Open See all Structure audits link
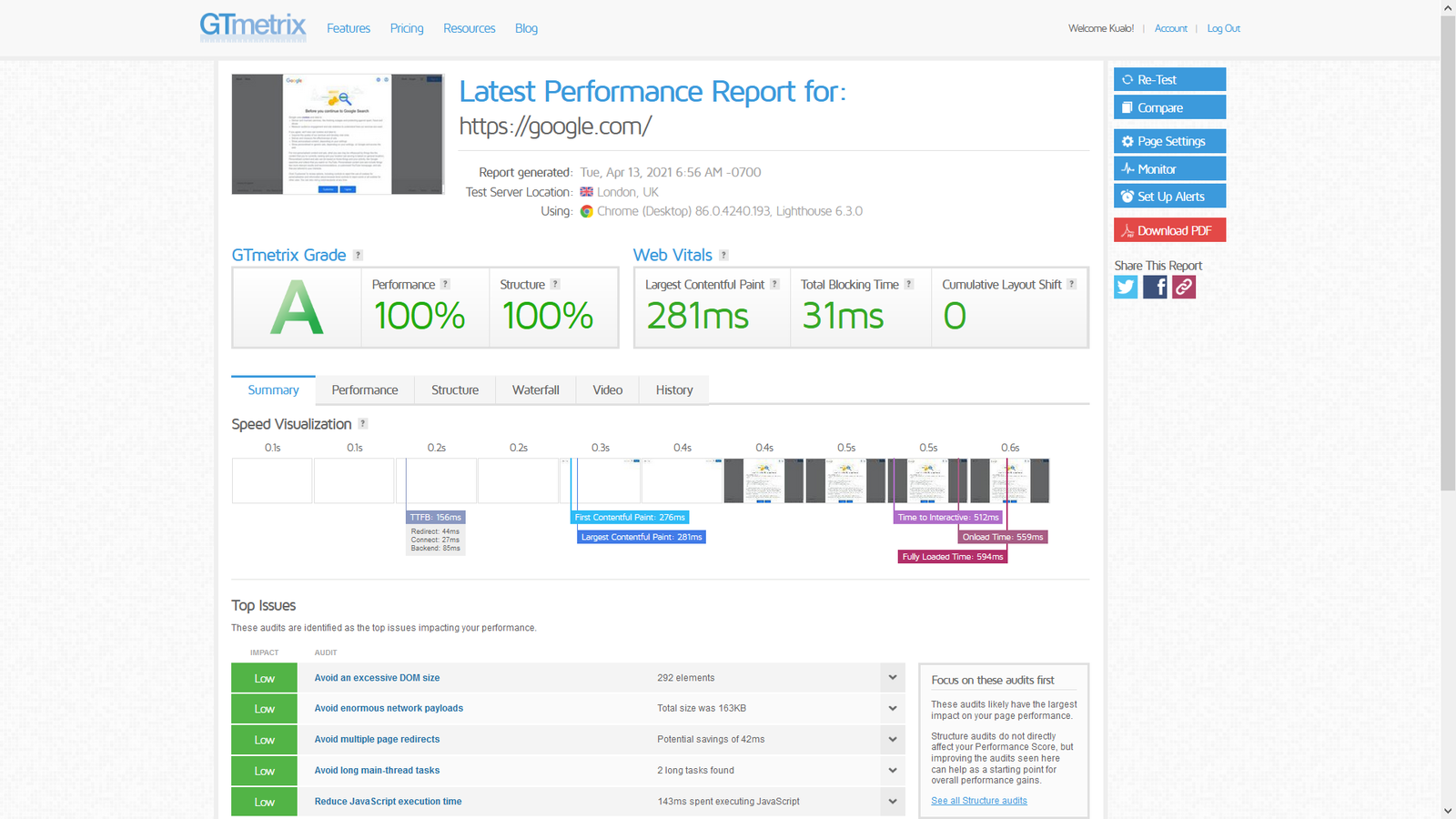The width and height of the screenshot is (1456, 819). pos(979,801)
